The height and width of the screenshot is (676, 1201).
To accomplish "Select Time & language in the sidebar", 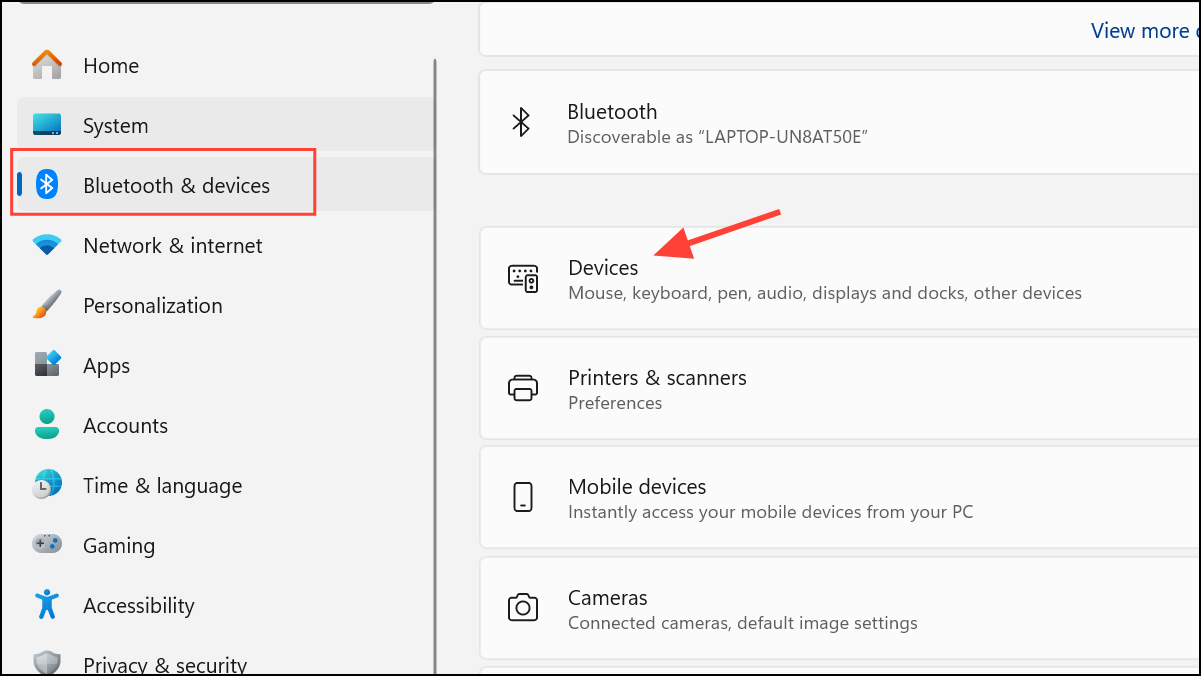I will pos(162,484).
